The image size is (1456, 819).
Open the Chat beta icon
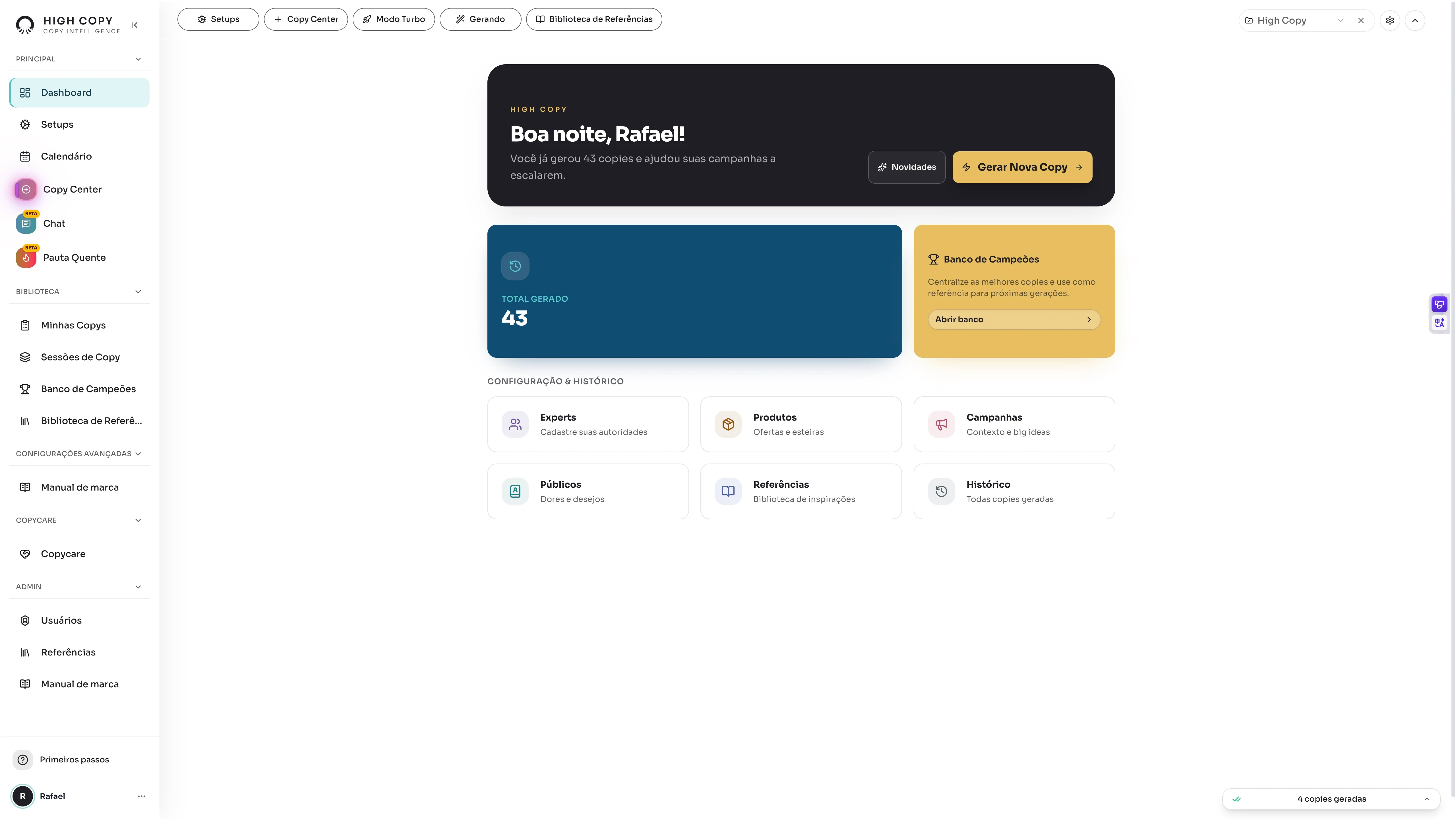pos(26,224)
